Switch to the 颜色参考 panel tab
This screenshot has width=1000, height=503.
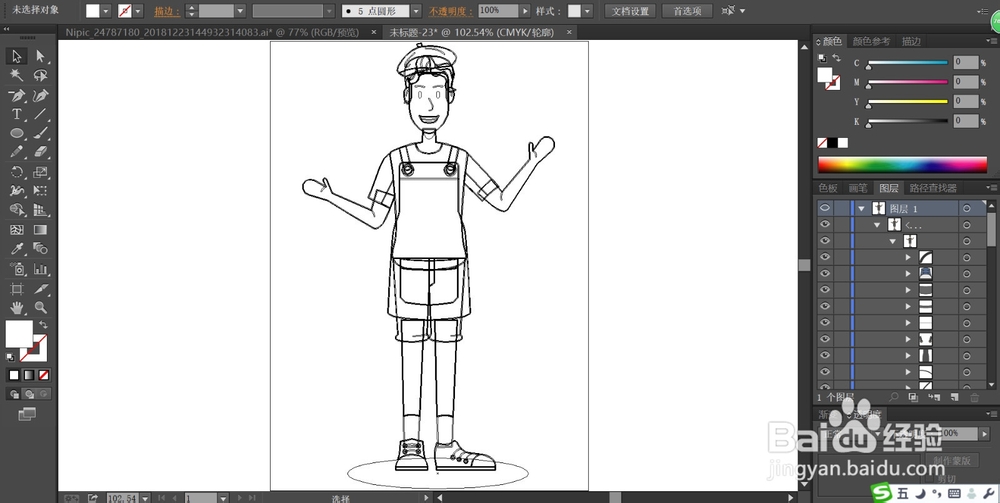coord(871,41)
